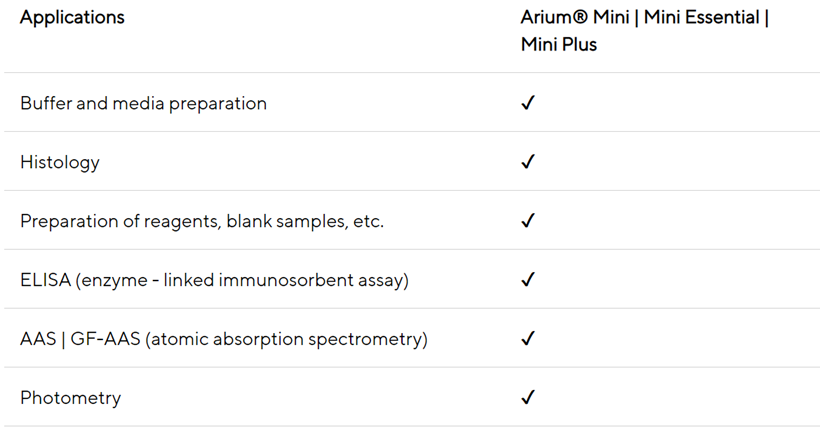Click the checkmark in the ELISA row

(x=528, y=280)
